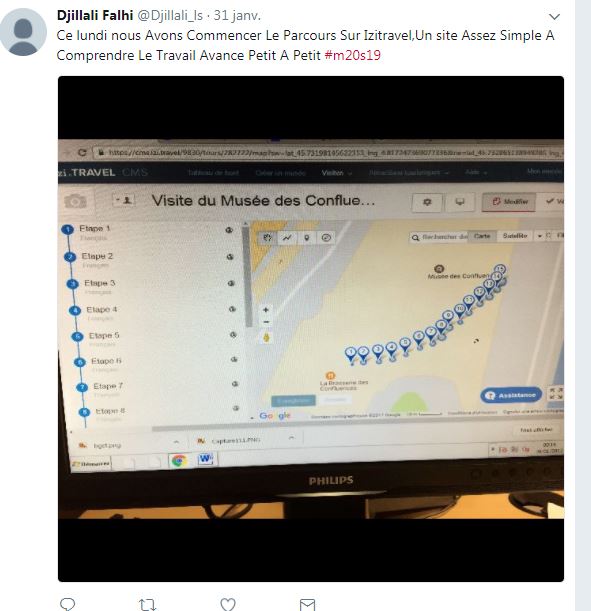This screenshot has height=611, width=591.
Task: Expand the tweet options chevron
Action: coord(554,17)
